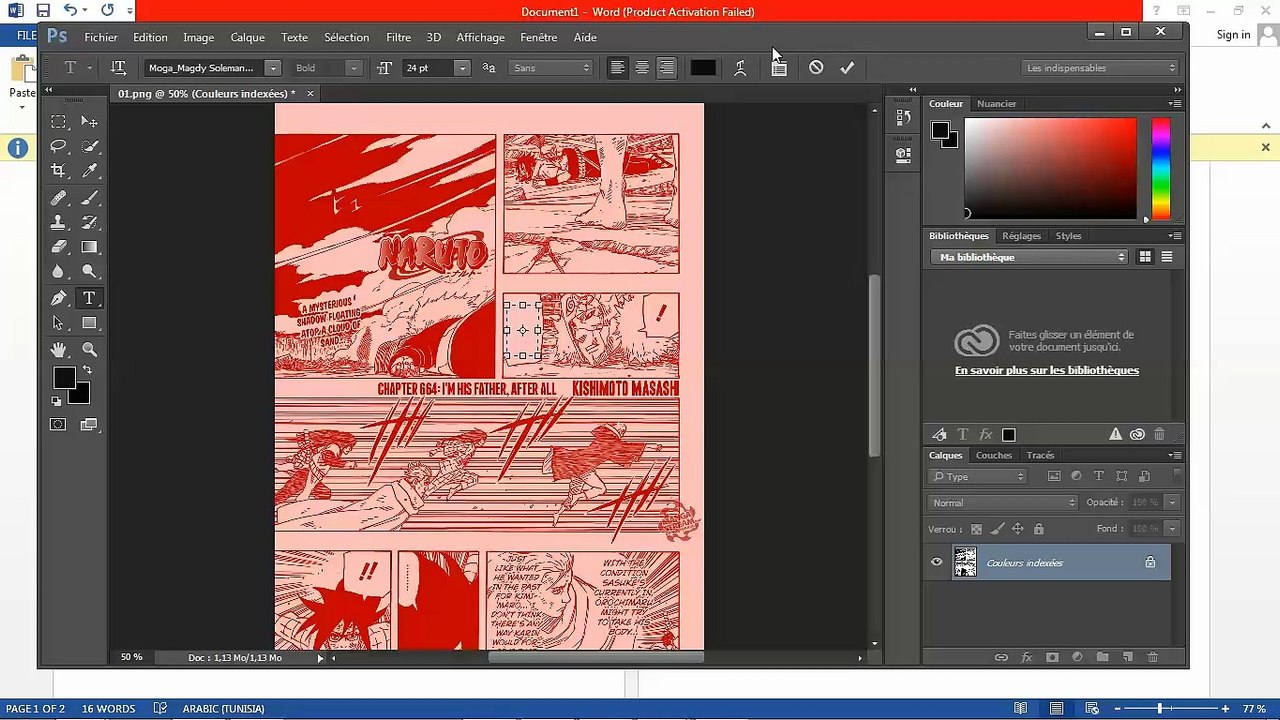Screen dimensions: 1280x720
Task: Commit current text edits
Action: [847, 68]
